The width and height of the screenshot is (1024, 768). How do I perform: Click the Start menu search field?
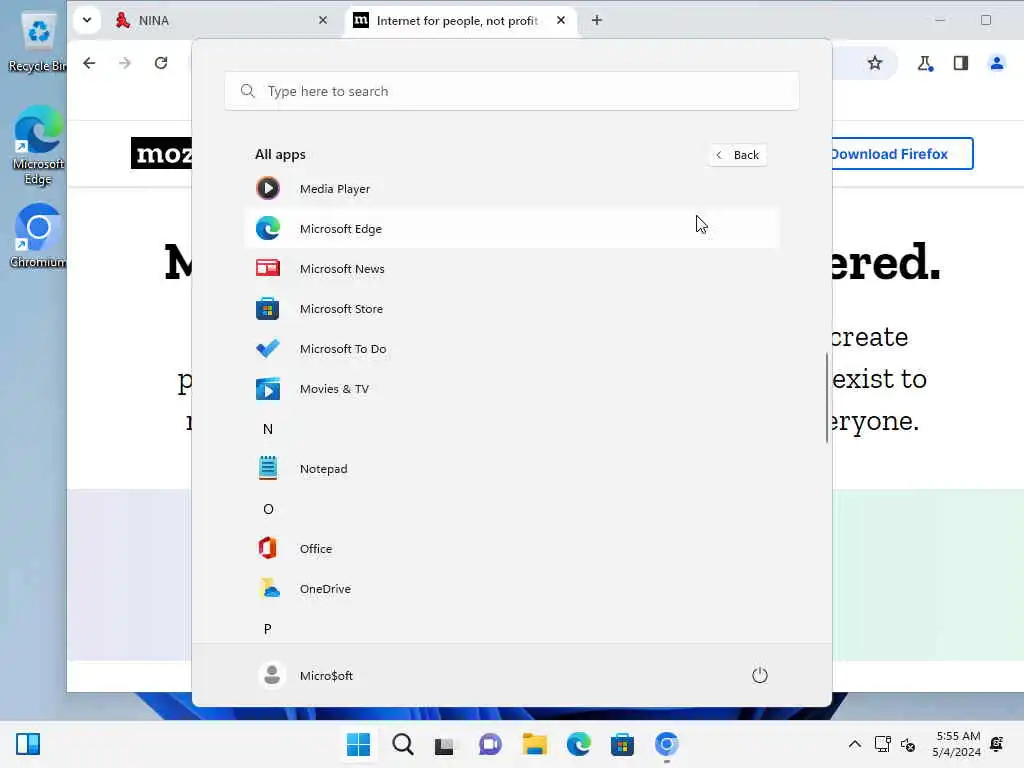tap(511, 91)
